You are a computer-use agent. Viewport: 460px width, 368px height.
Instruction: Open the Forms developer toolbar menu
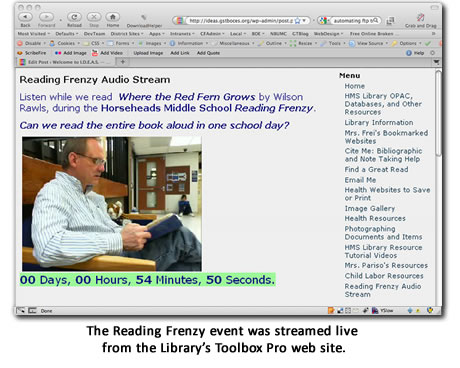[120, 43]
